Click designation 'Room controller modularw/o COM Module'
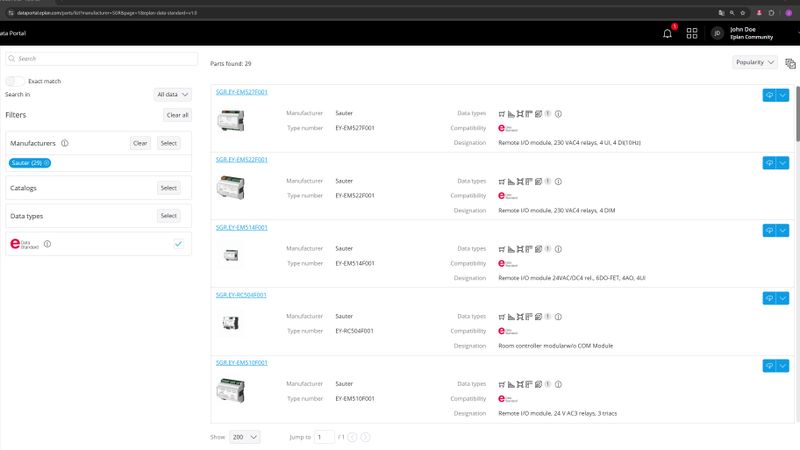This screenshot has height=450, width=800. click(x=556, y=346)
